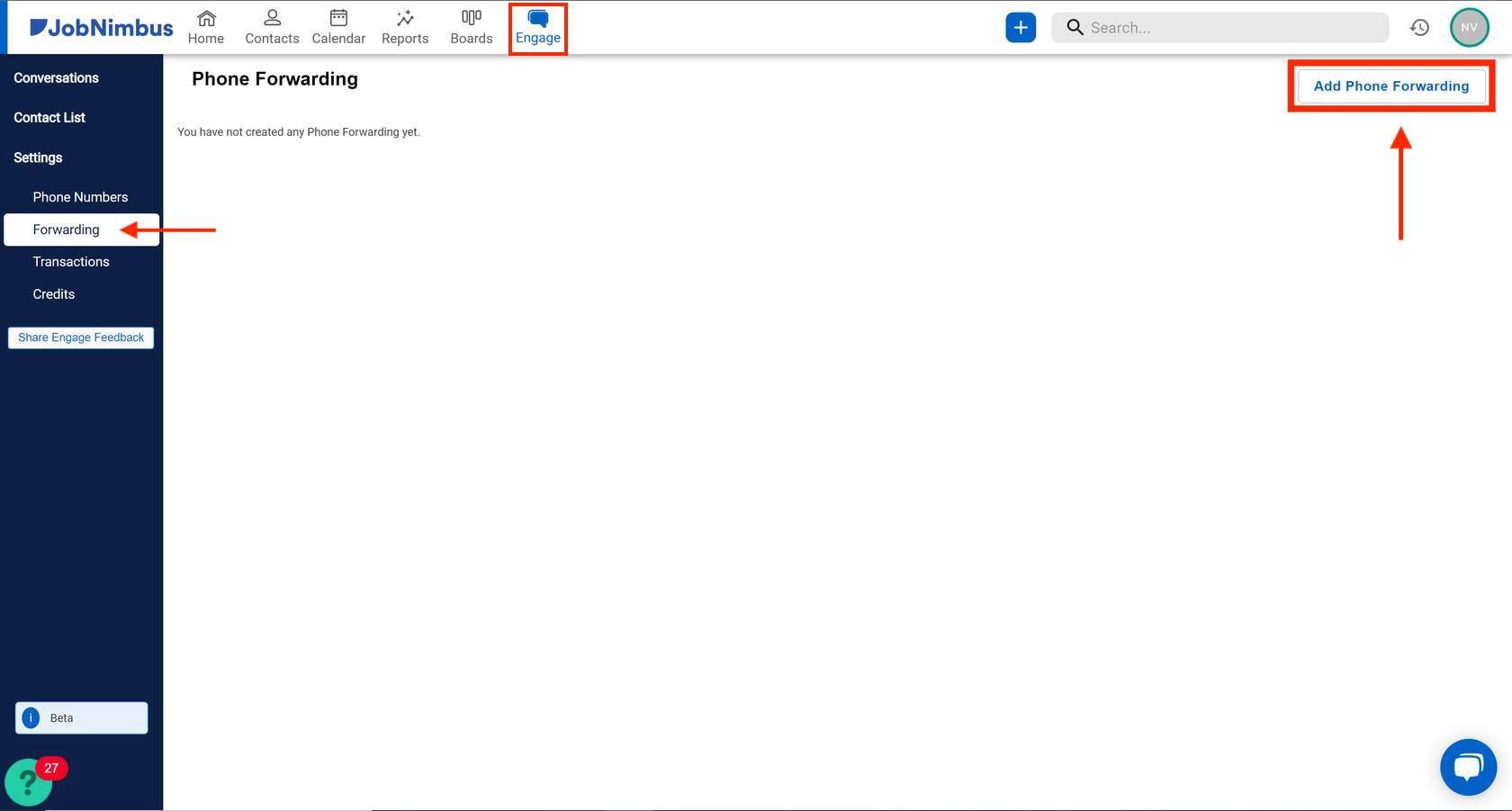Click the Reports icon
The width and height of the screenshot is (1512, 811).
[404, 25]
